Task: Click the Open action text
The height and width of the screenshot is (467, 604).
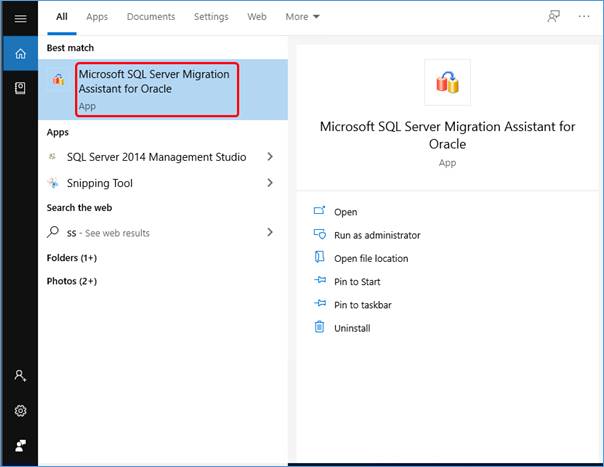Action: coord(346,212)
